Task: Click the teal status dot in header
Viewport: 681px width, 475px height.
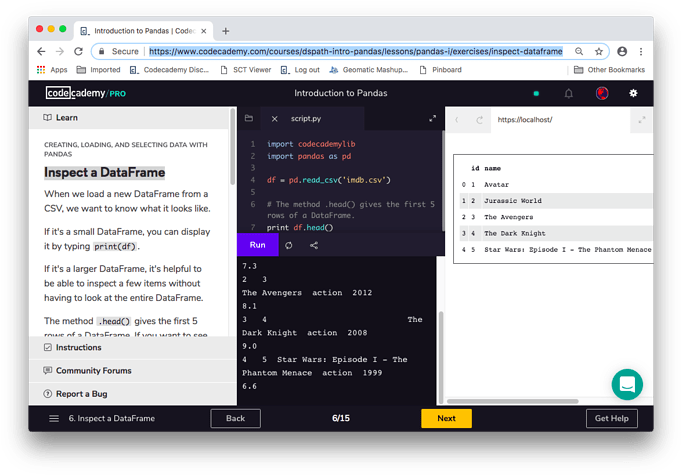Action: 536,93
